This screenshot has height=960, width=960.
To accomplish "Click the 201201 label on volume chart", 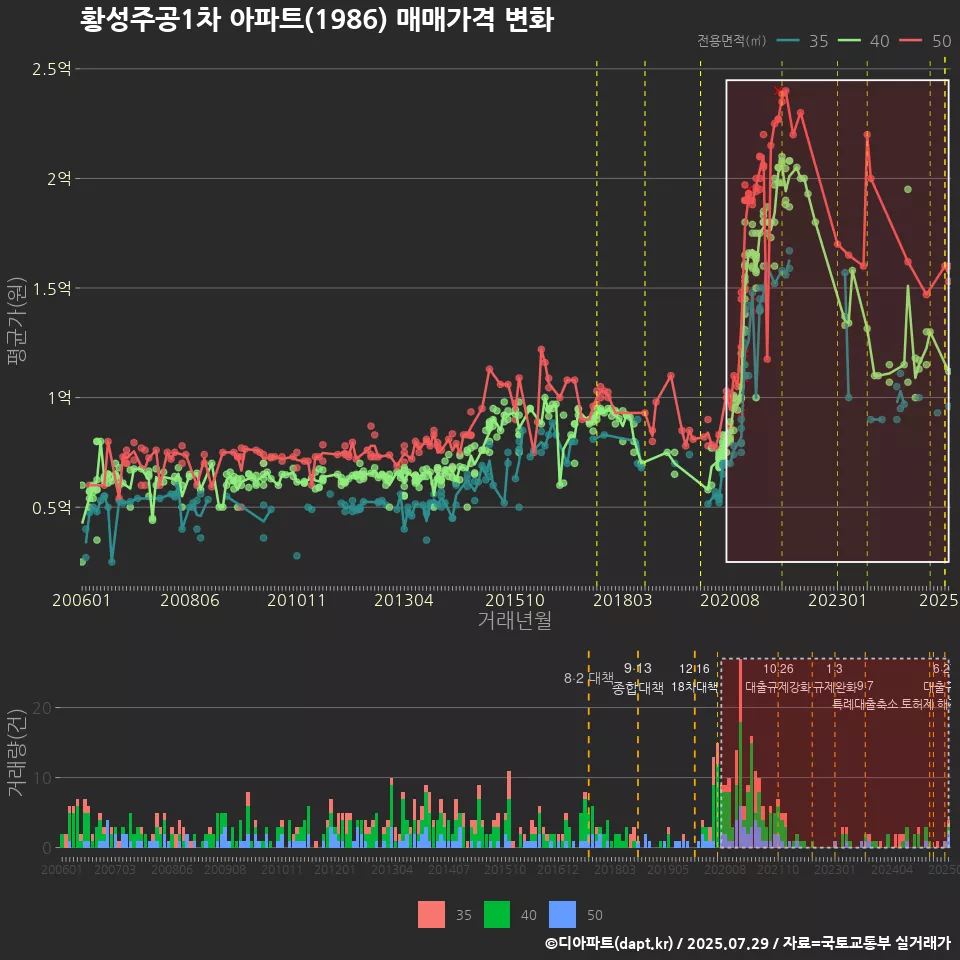I will coord(334,869).
